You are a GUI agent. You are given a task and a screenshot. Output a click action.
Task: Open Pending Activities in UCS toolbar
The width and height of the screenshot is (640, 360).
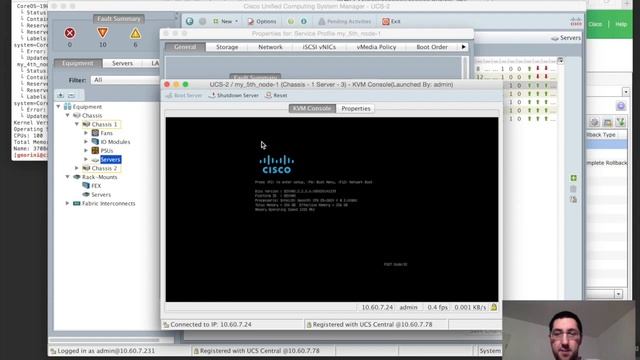(x=345, y=21)
